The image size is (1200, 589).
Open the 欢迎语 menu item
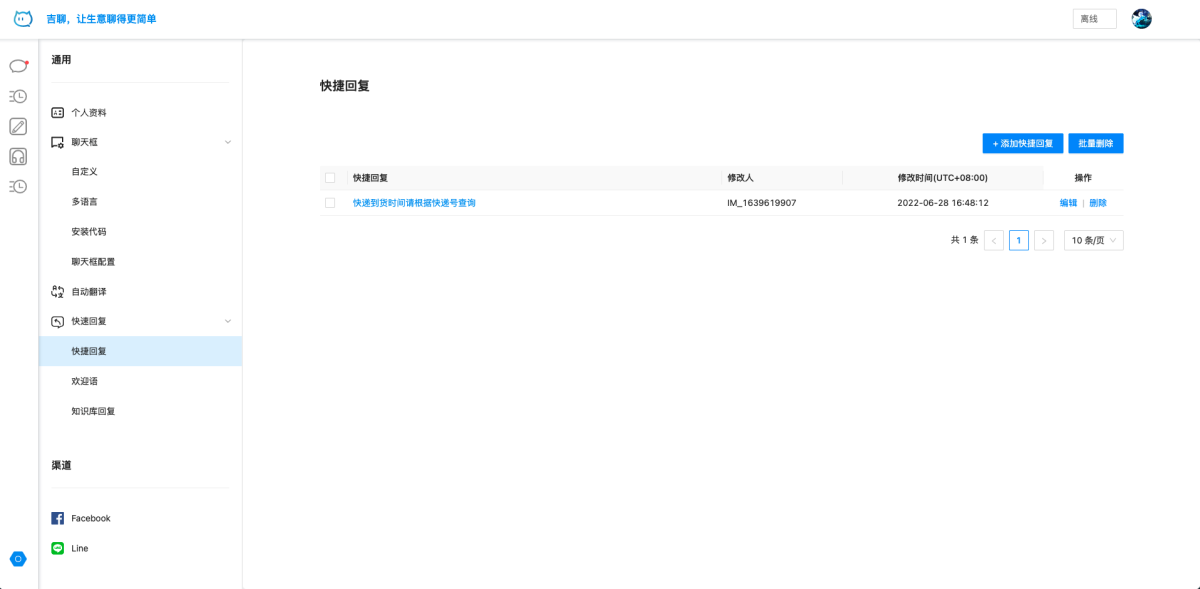point(85,381)
